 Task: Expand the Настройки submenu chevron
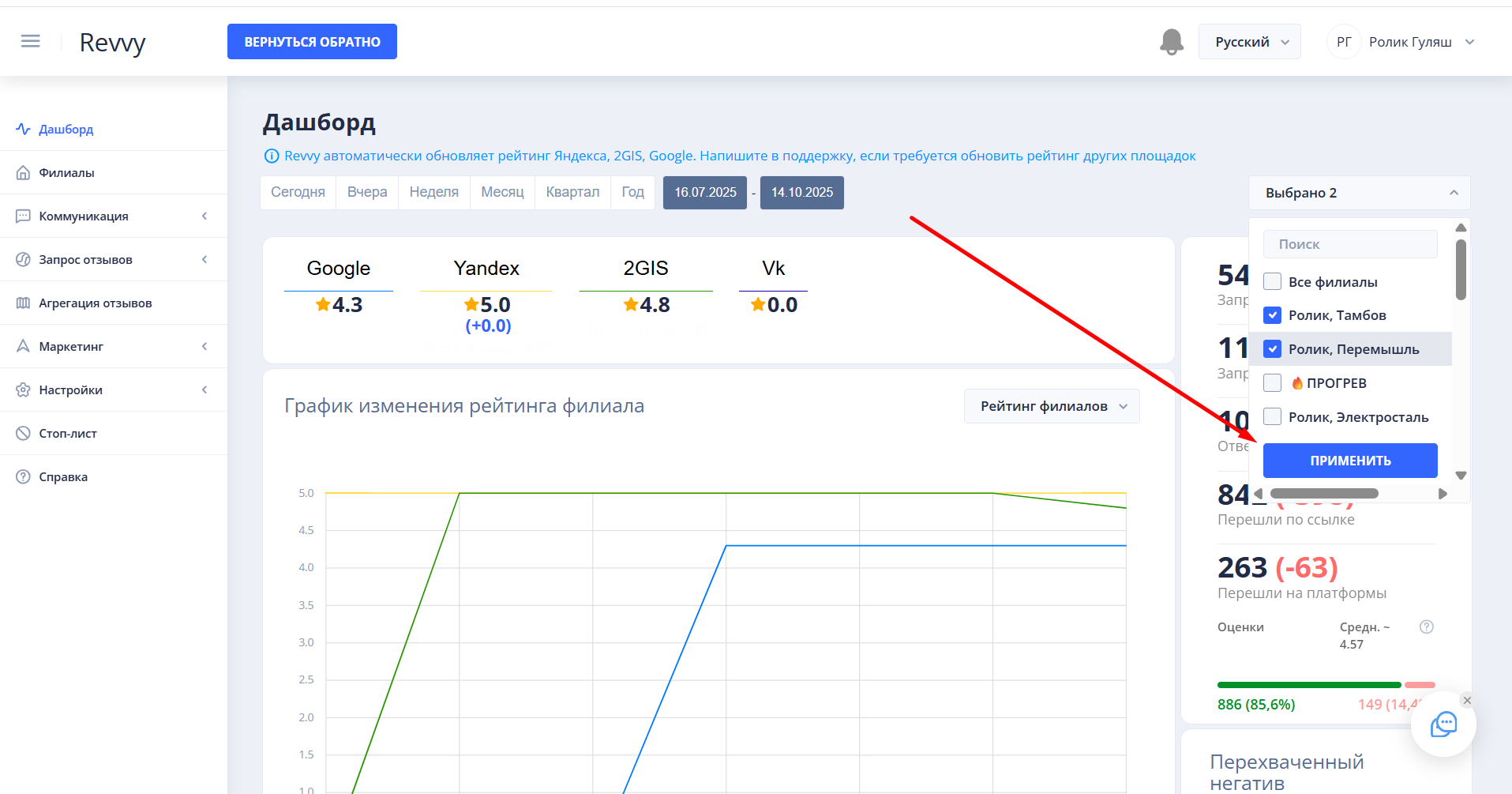(204, 389)
